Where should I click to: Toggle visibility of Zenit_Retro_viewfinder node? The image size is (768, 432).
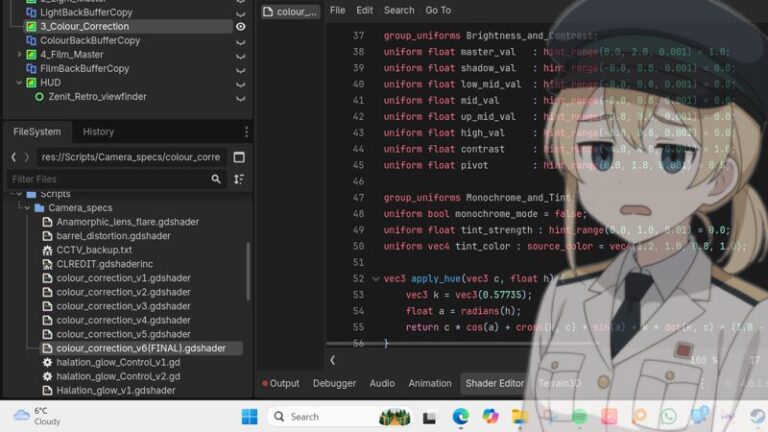[x=240, y=98]
